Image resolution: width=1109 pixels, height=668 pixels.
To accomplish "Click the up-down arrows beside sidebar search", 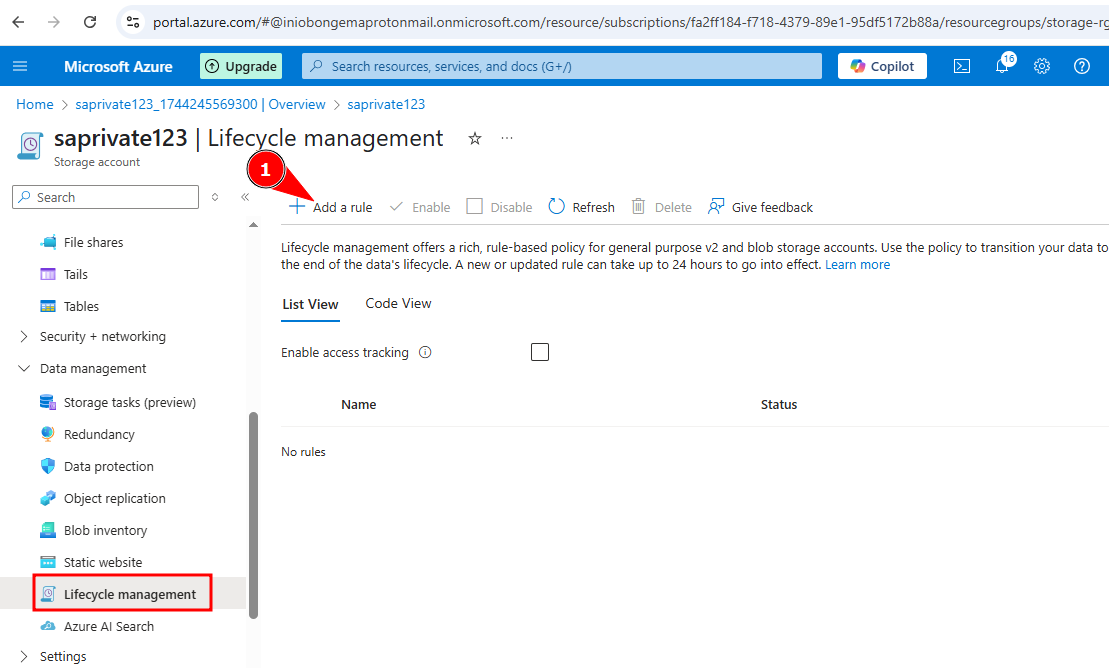I will pos(215,197).
